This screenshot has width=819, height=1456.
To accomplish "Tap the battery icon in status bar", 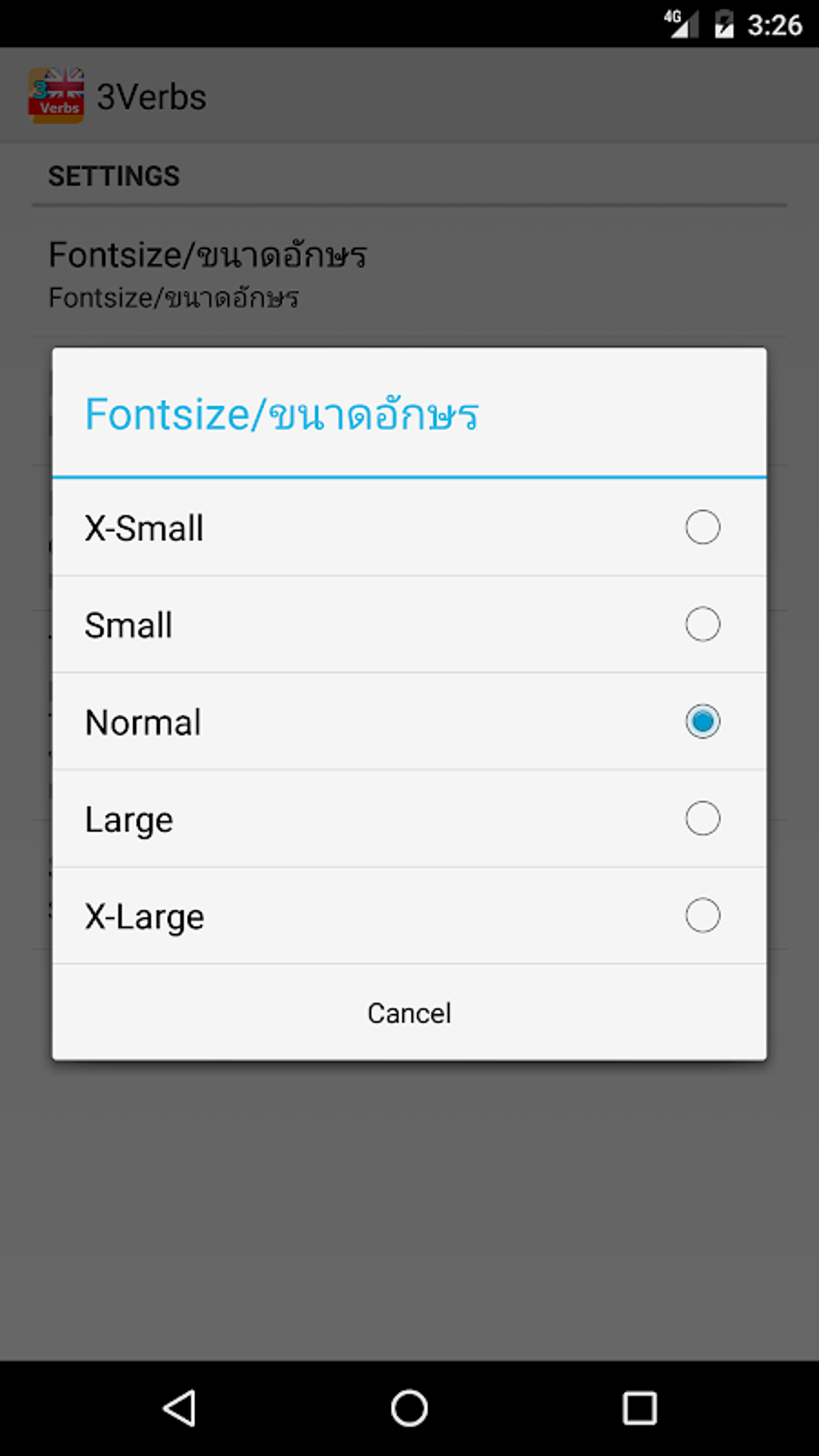I will [x=724, y=24].
